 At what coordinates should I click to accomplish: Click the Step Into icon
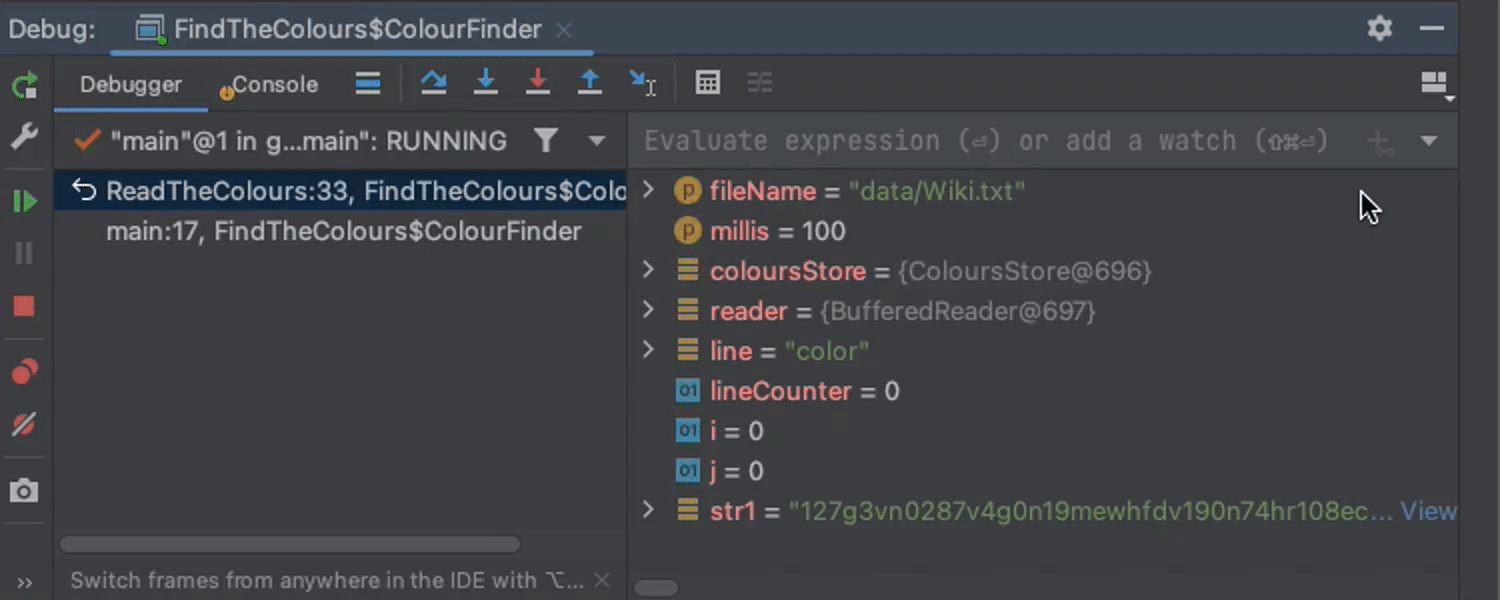(x=486, y=83)
